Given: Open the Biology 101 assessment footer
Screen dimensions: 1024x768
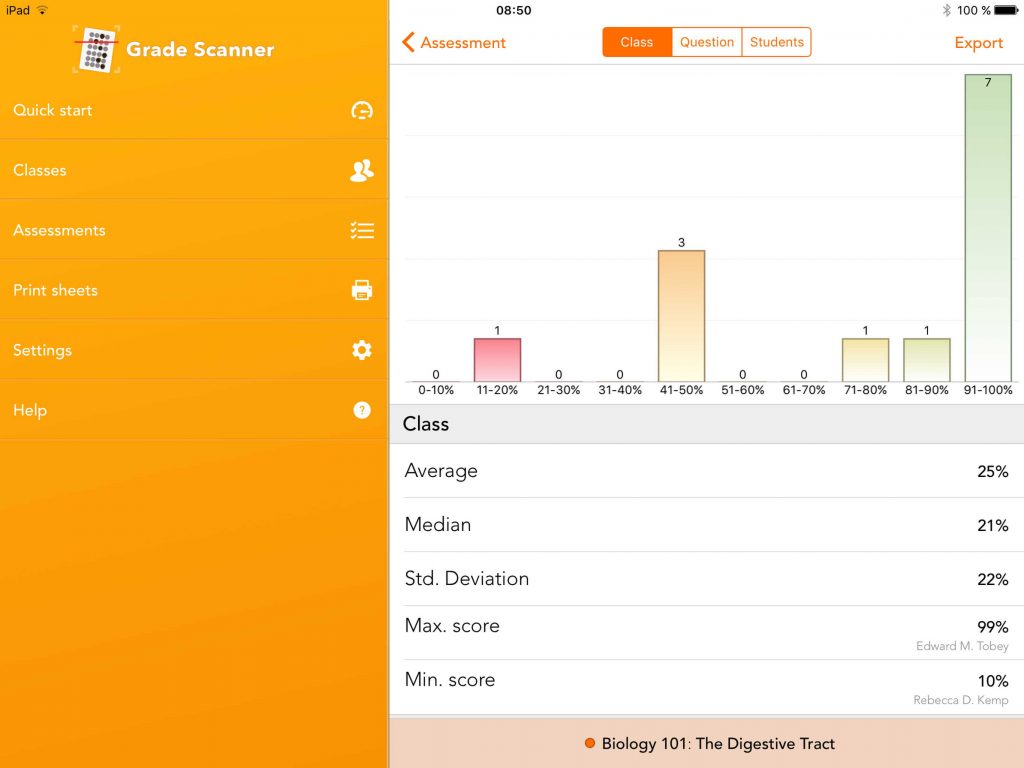Looking at the screenshot, I should [x=707, y=743].
